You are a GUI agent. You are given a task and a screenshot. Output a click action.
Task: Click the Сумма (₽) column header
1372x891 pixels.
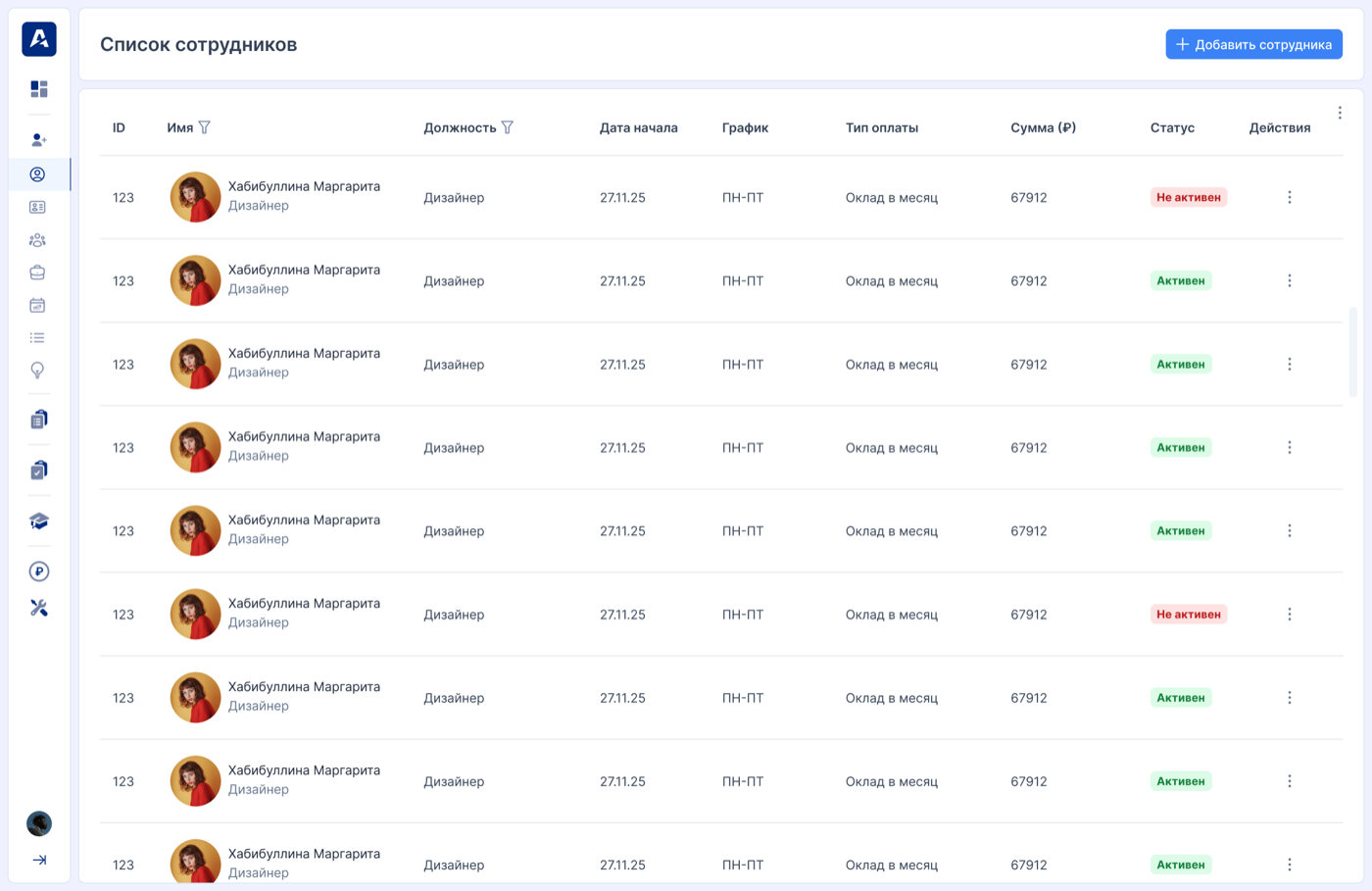coord(1044,127)
